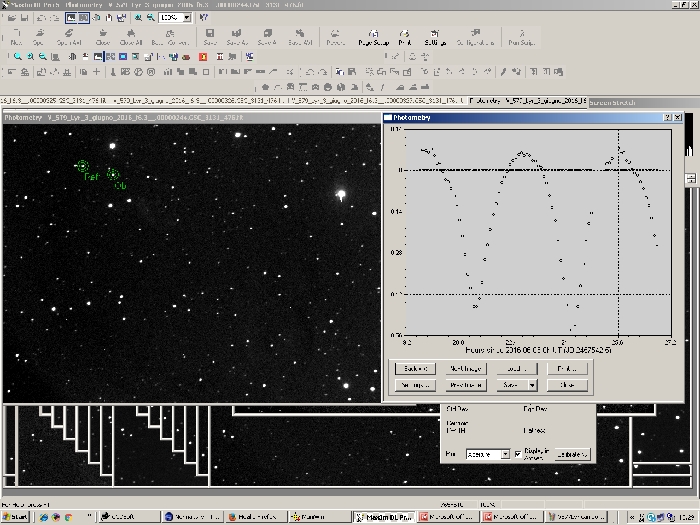Click the question mark help button on Photometry title bar
700x525 pixels.
[667, 117]
